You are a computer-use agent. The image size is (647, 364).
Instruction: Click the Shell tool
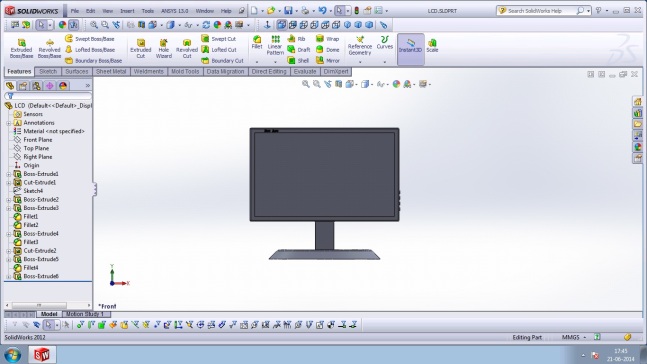[x=298, y=61]
